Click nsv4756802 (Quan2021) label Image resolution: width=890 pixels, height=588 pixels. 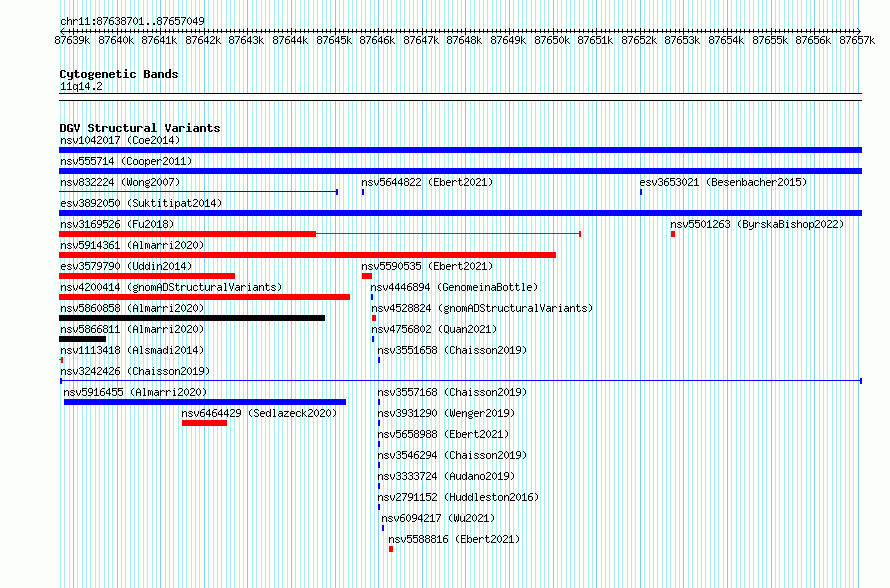click(434, 329)
